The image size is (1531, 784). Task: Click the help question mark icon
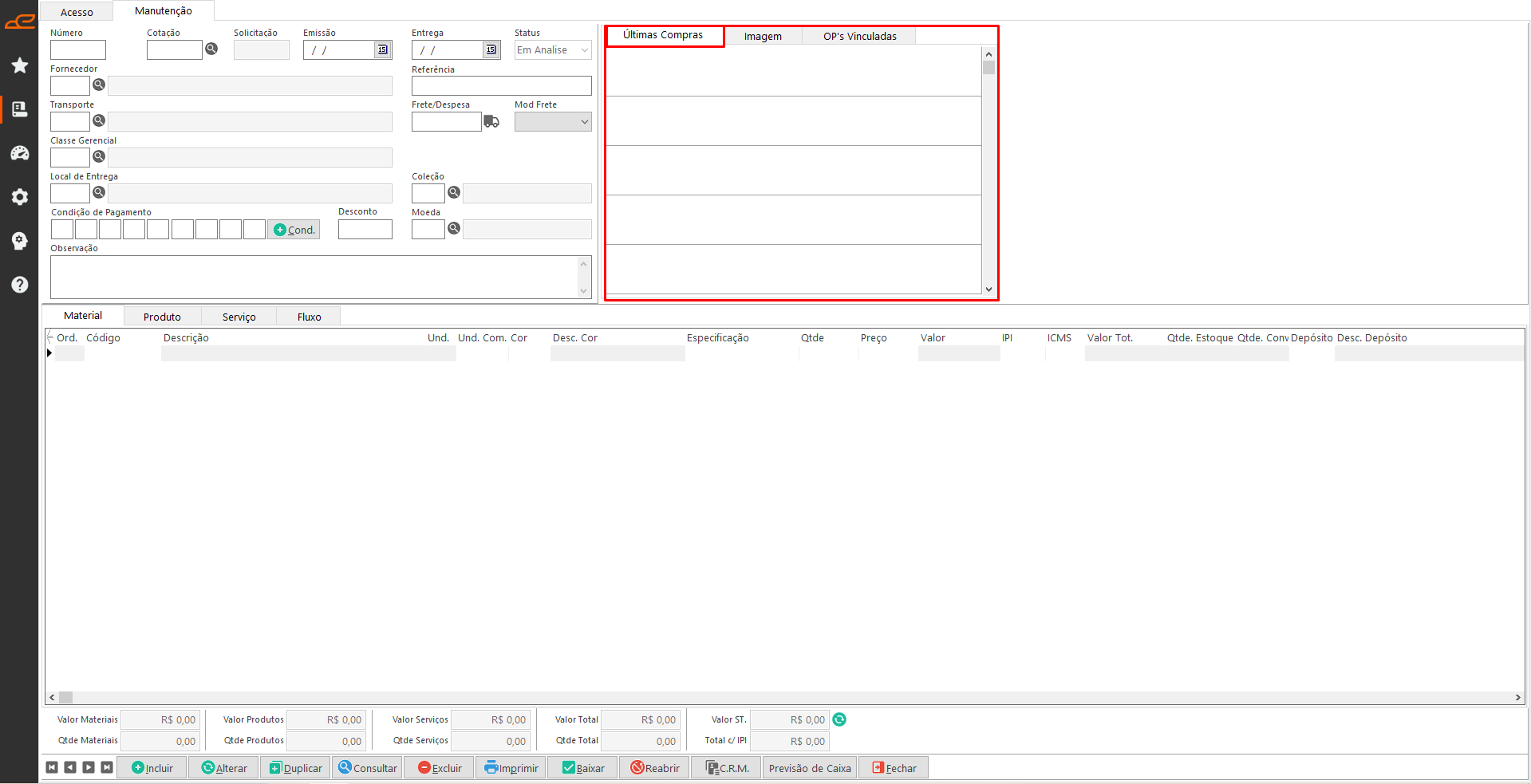(x=20, y=285)
